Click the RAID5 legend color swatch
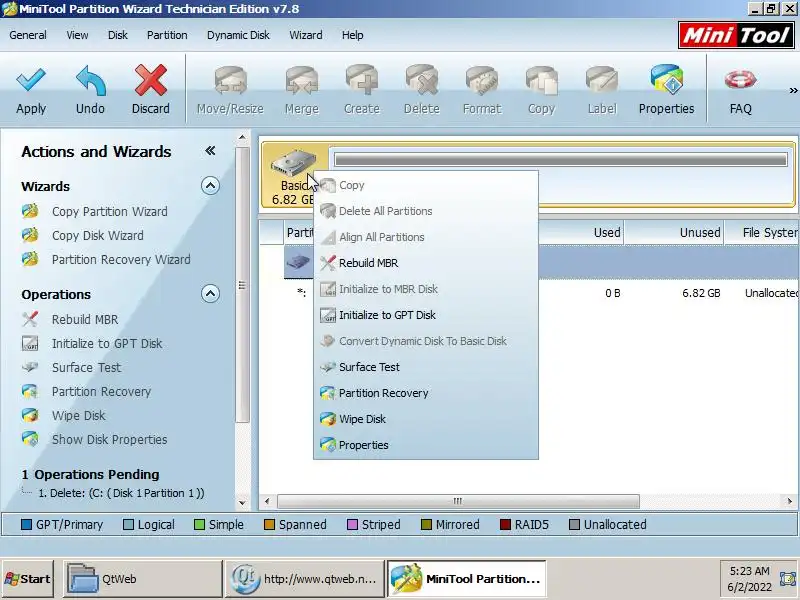 [505, 524]
